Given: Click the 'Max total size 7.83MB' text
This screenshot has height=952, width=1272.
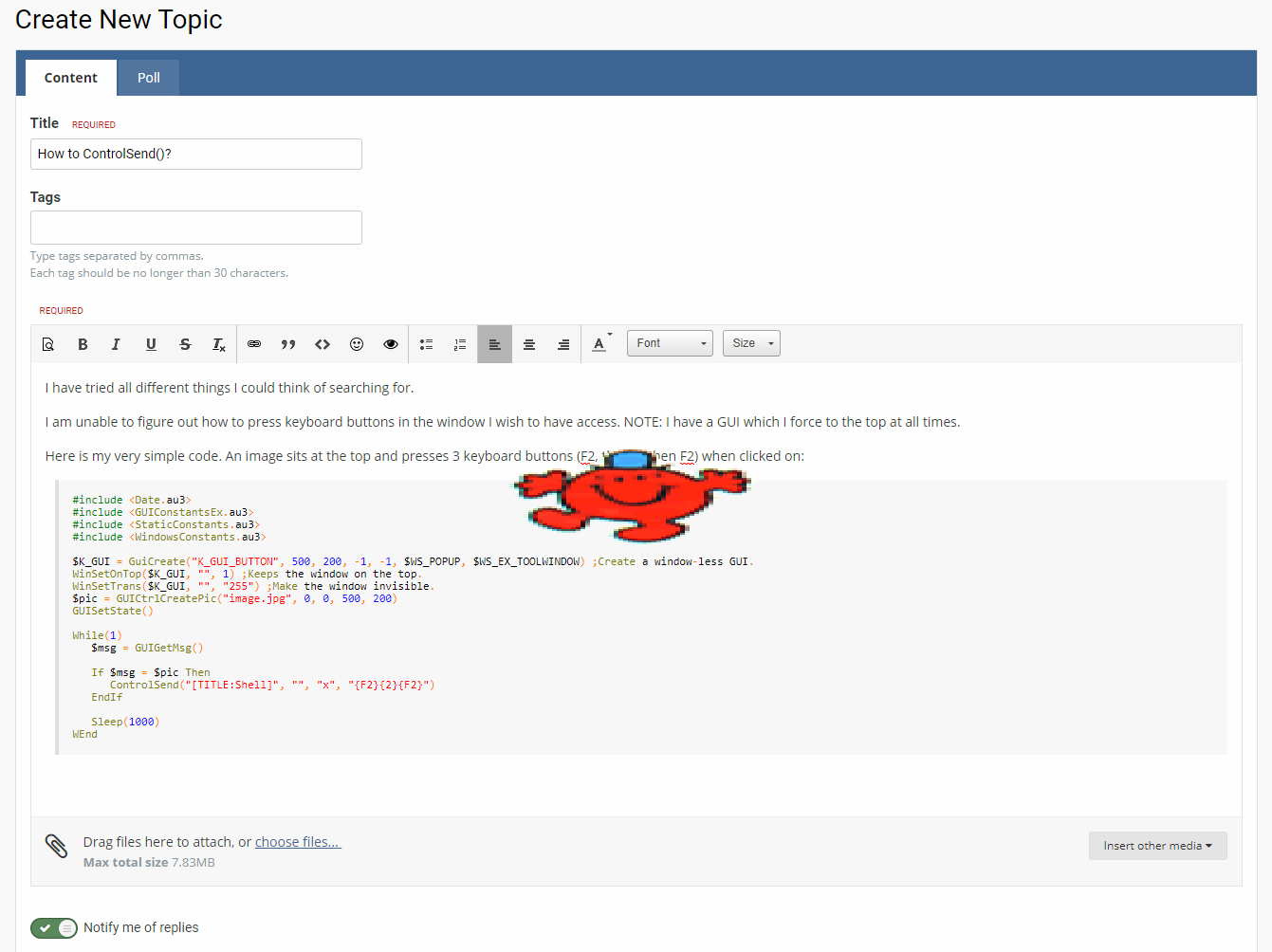Looking at the screenshot, I should tap(149, 863).
